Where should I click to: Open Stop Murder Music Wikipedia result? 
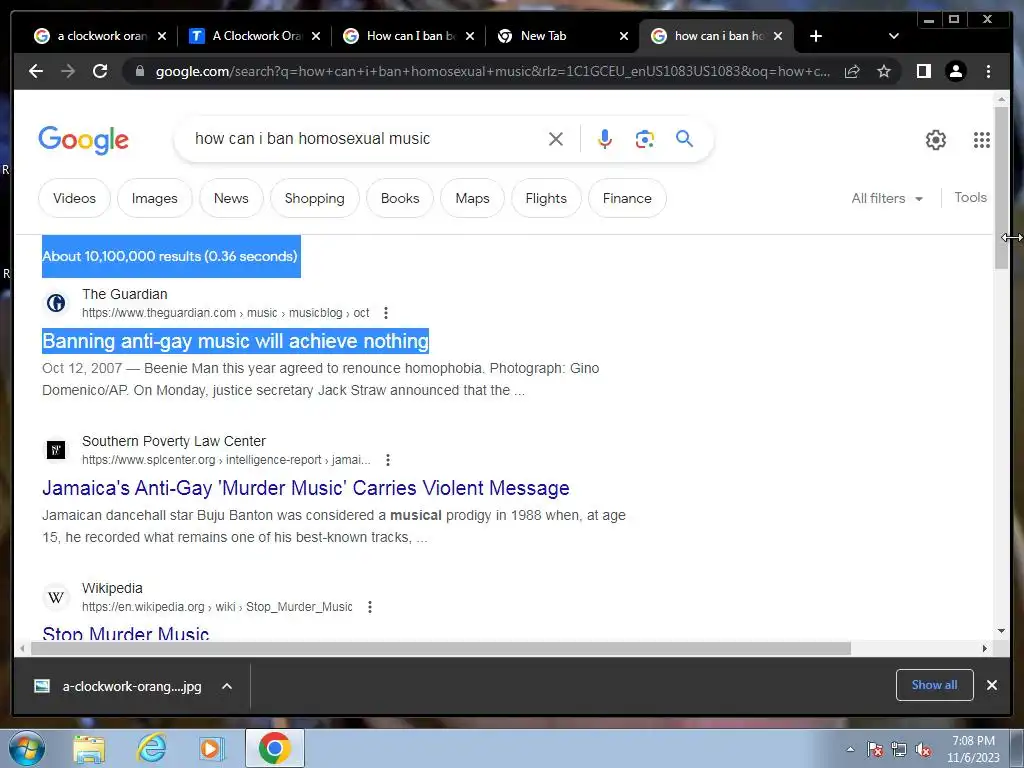[x=125, y=633]
